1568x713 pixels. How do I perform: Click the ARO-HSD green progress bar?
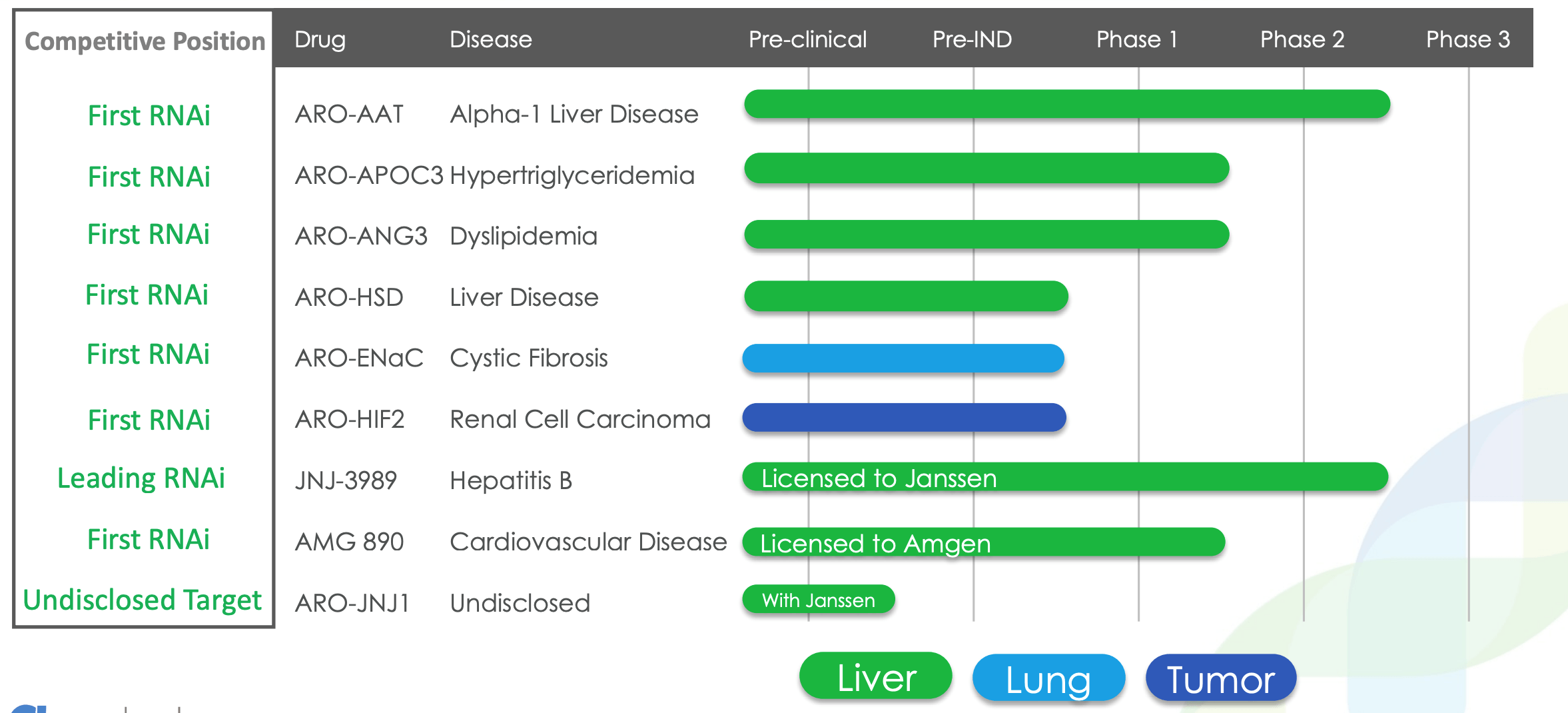point(906,297)
